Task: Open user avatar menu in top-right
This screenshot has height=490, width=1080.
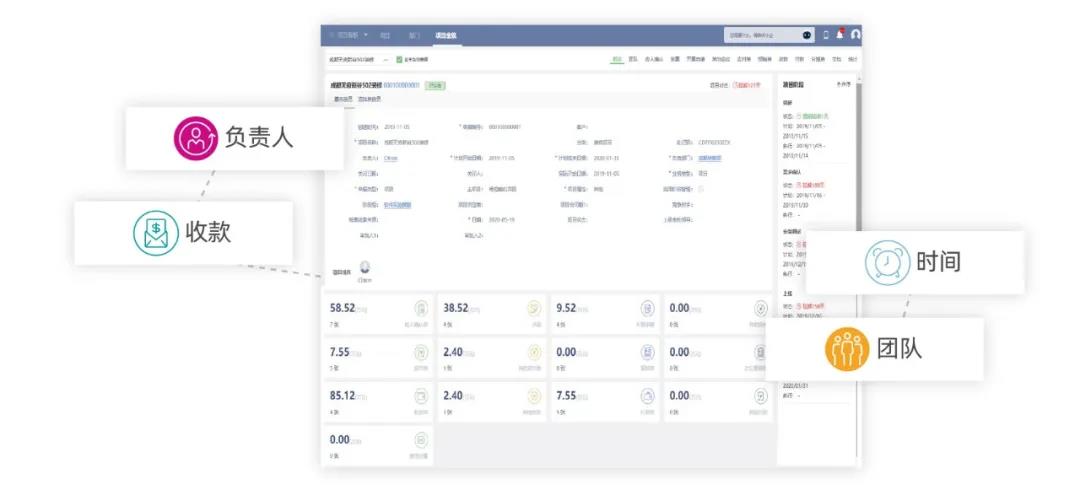Action: coord(855,35)
